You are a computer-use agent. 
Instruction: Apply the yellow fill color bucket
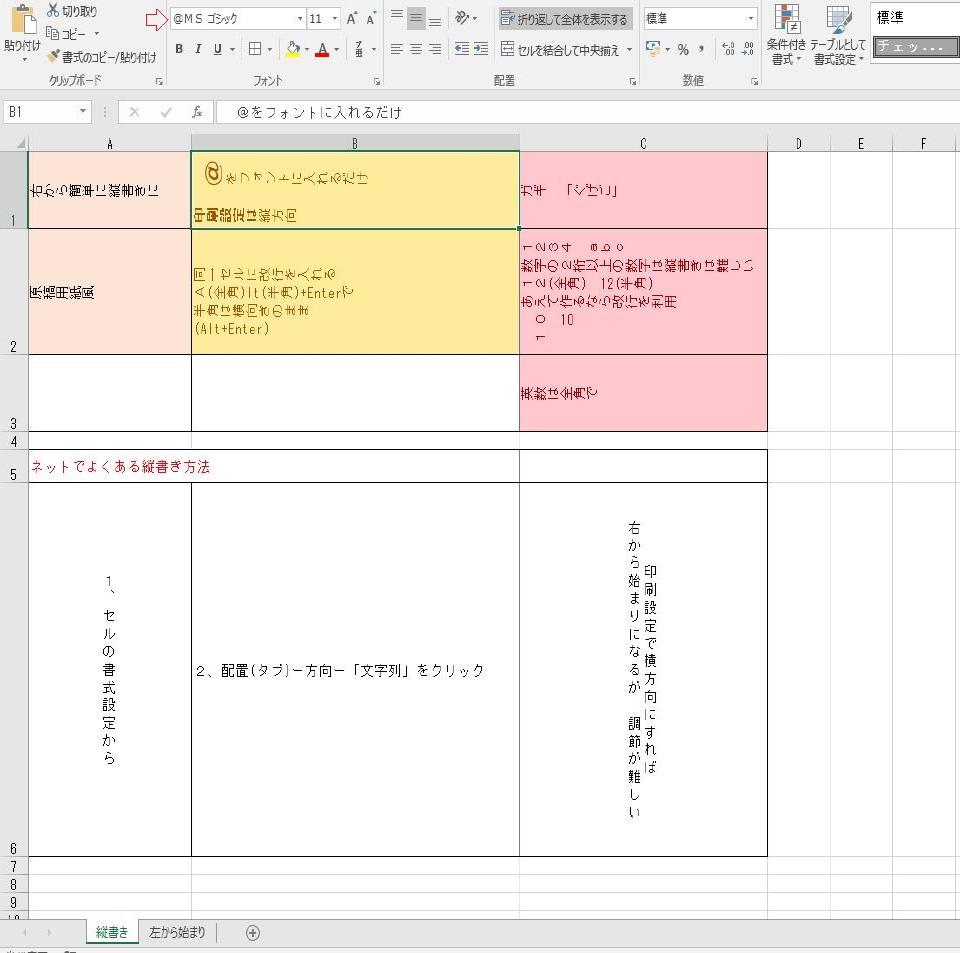tap(293, 49)
